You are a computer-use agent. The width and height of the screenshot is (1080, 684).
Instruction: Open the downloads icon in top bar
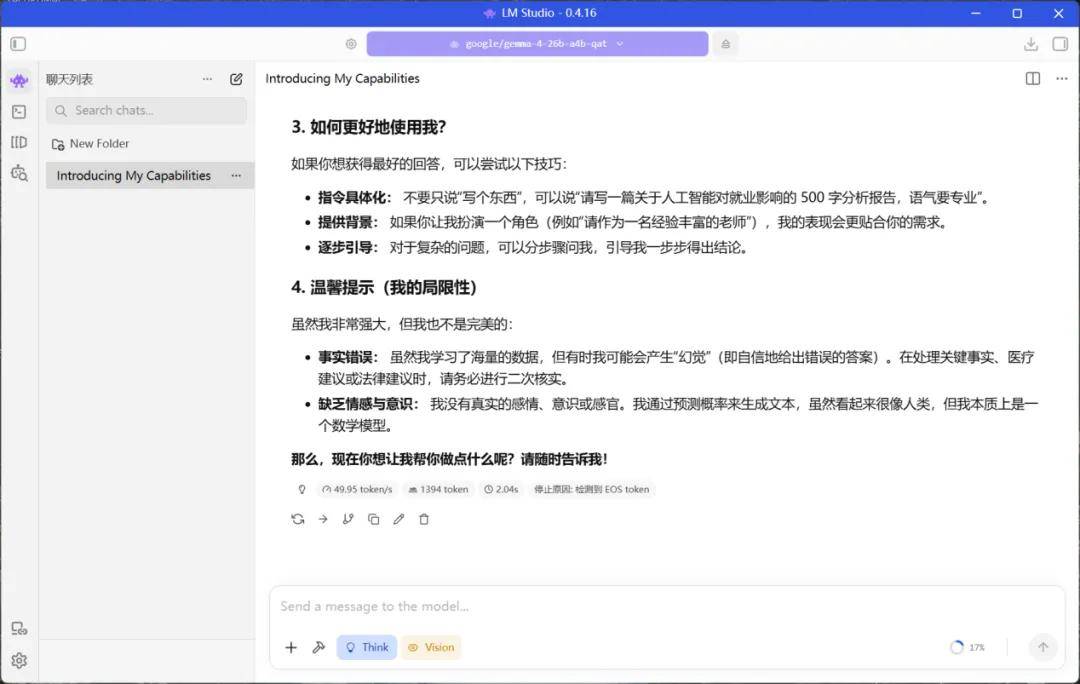[1030, 44]
